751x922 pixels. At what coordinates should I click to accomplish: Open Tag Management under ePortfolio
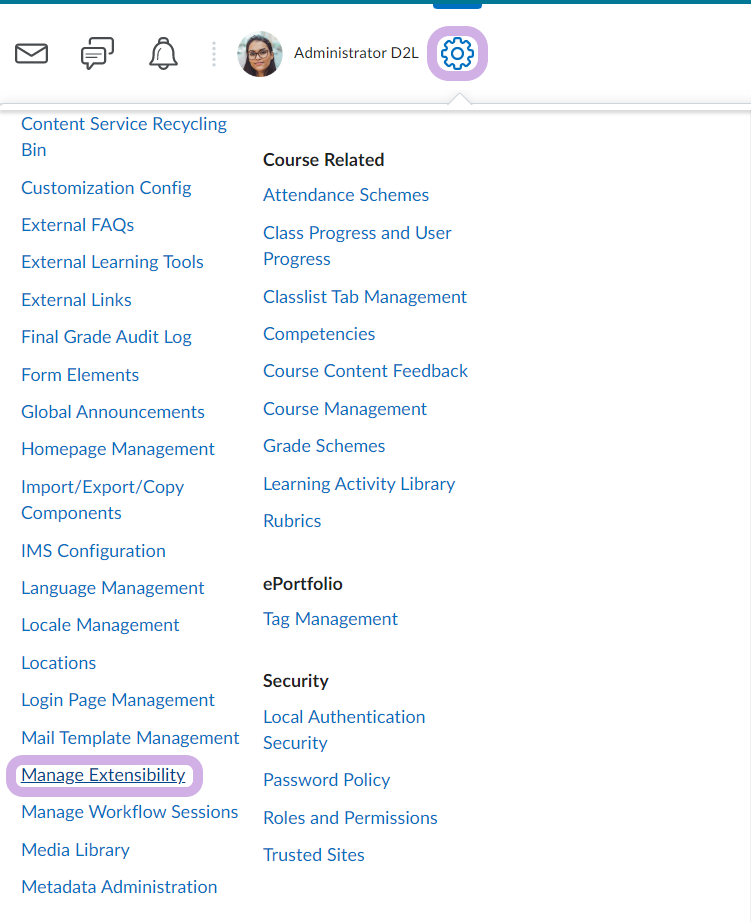(x=330, y=619)
